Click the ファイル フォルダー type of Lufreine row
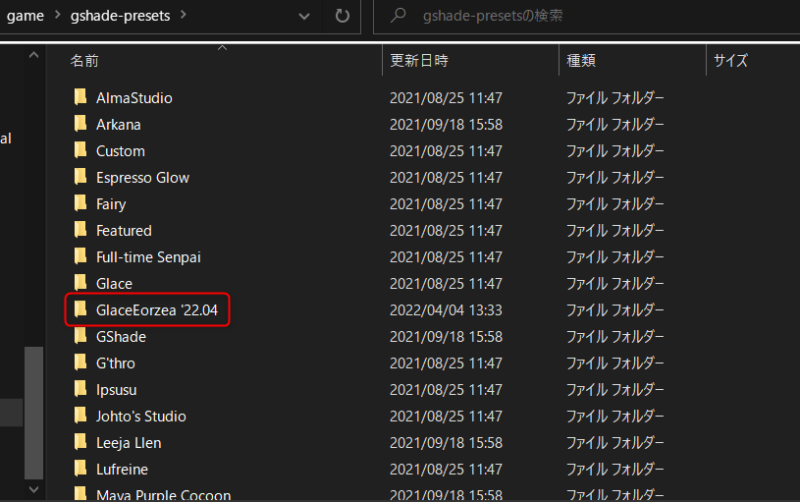This screenshot has height=502, width=800. (x=615, y=469)
